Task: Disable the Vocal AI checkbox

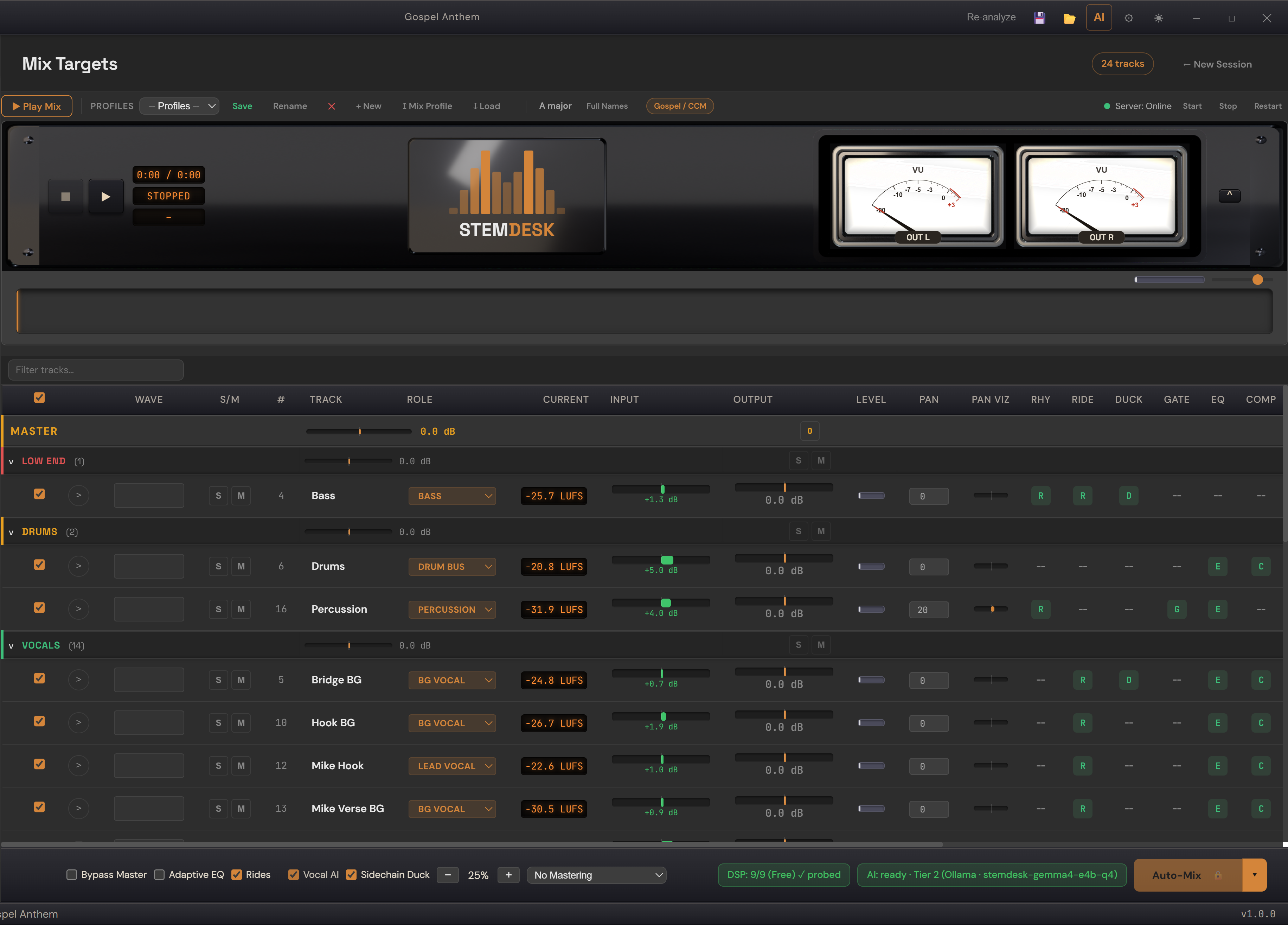Action: pyautogui.click(x=293, y=874)
